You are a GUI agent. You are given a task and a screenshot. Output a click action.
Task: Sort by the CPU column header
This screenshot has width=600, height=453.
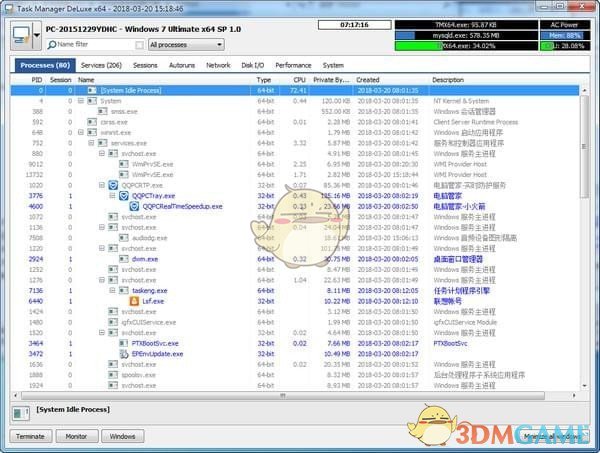[299, 80]
